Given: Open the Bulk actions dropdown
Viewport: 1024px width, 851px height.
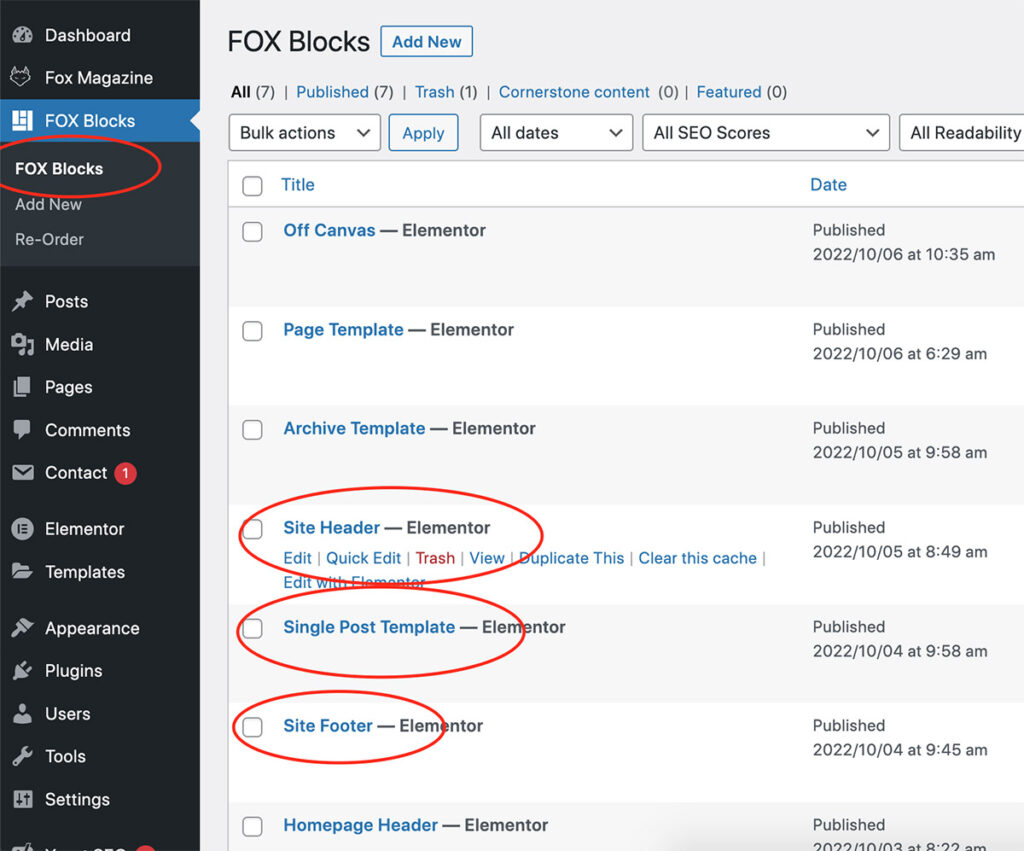Looking at the screenshot, I should pos(304,133).
